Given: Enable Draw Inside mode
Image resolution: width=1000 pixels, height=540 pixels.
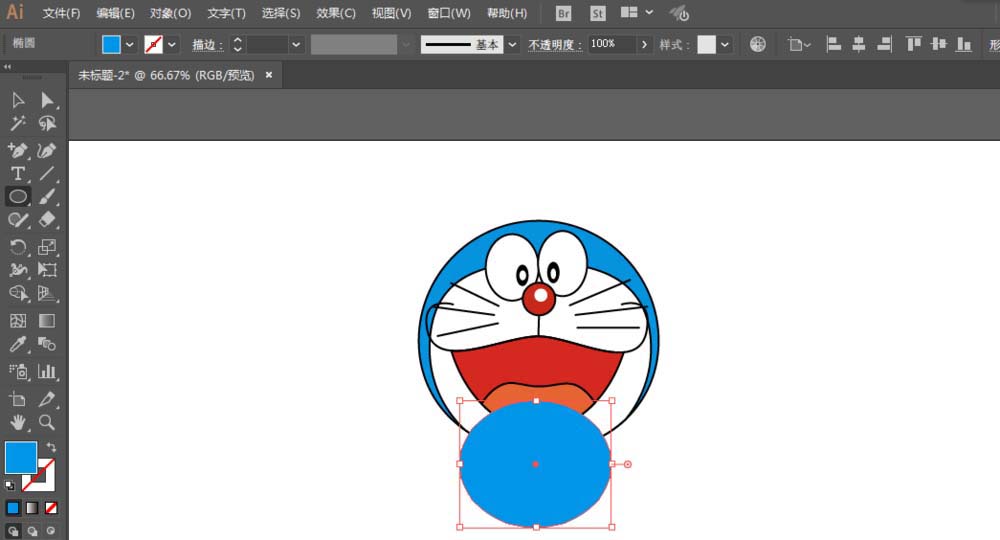Looking at the screenshot, I should tap(51, 530).
